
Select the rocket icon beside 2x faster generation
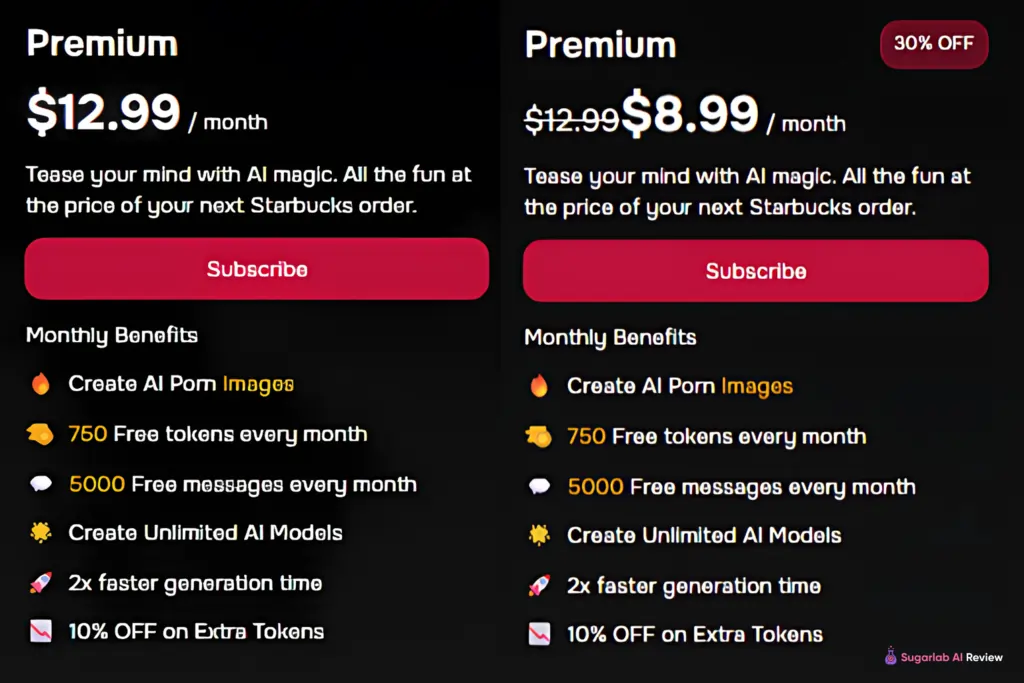pos(42,582)
